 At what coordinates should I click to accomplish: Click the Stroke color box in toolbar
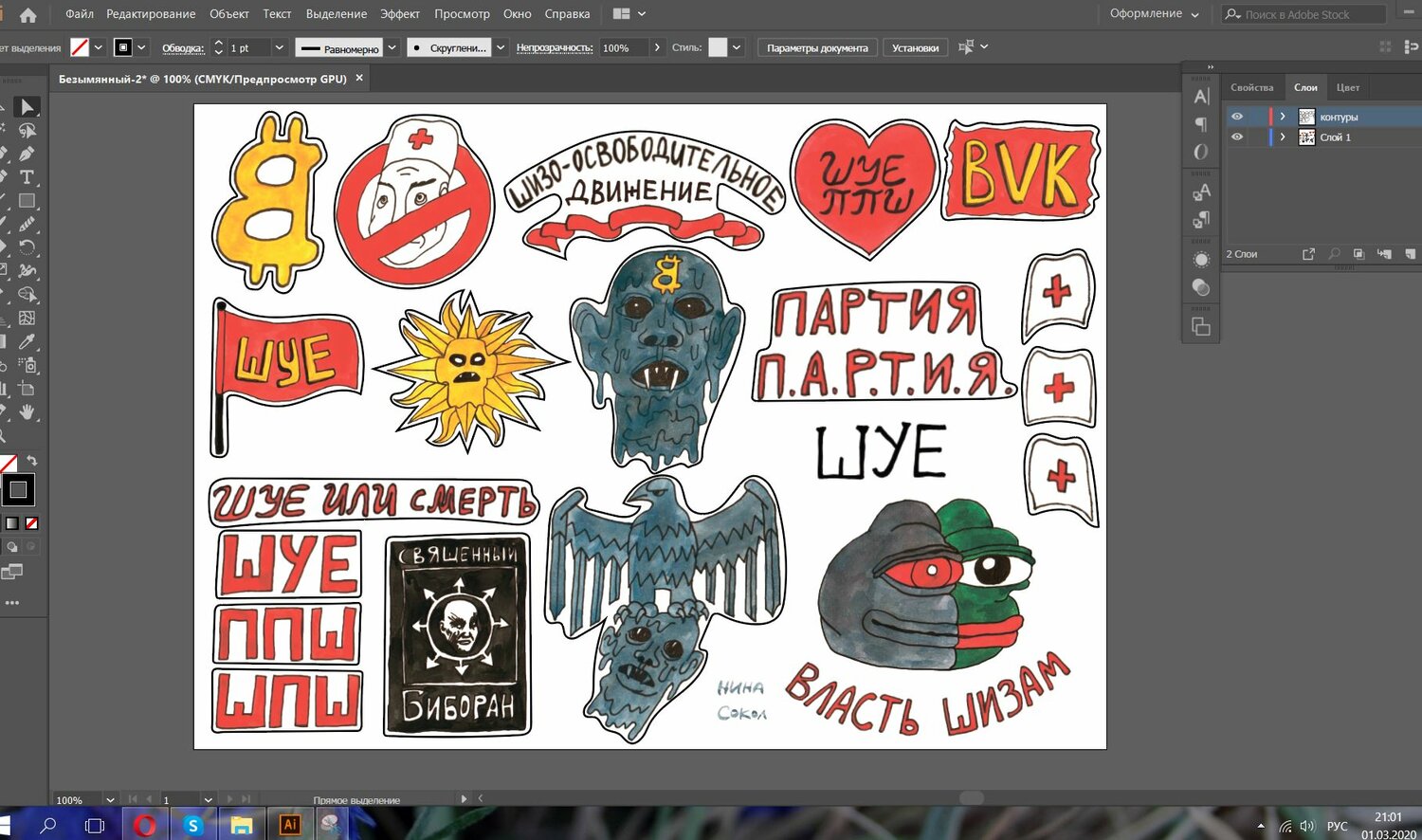click(x=18, y=490)
